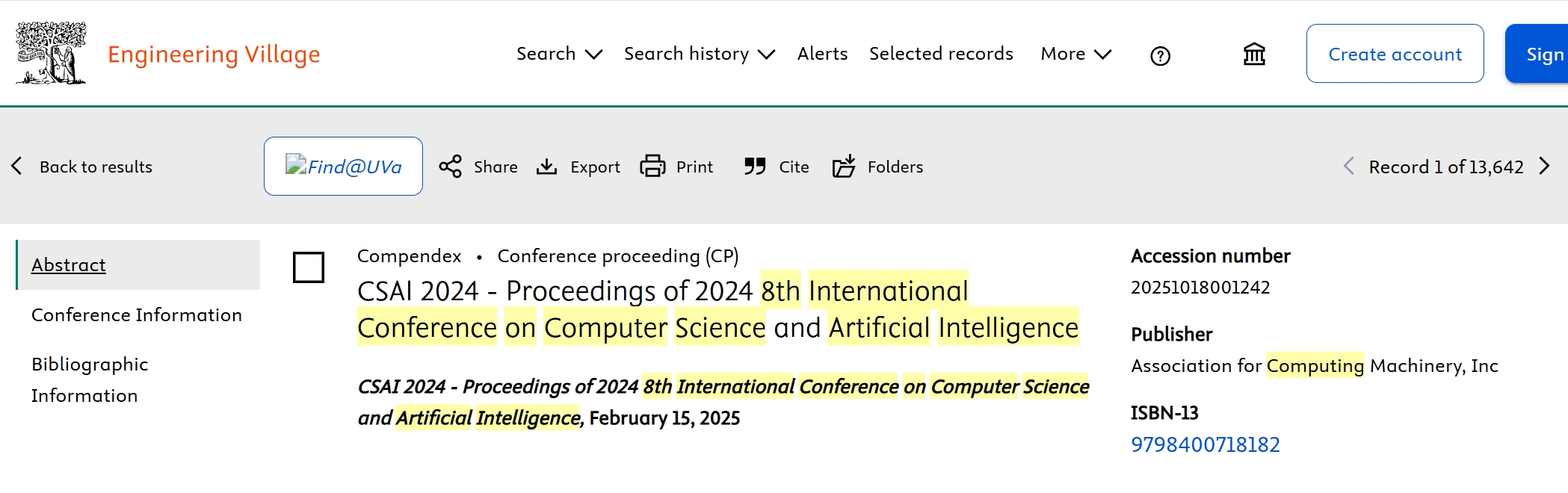The width and height of the screenshot is (1568, 493).
Task: Switch to Conference Information section
Action: pyautogui.click(x=137, y=315)
